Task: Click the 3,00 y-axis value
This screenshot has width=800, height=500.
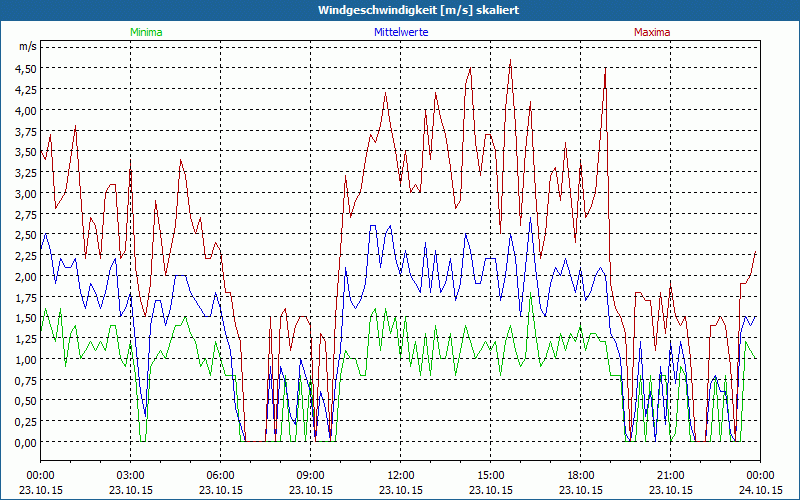Action: click(x=26, y=194)
